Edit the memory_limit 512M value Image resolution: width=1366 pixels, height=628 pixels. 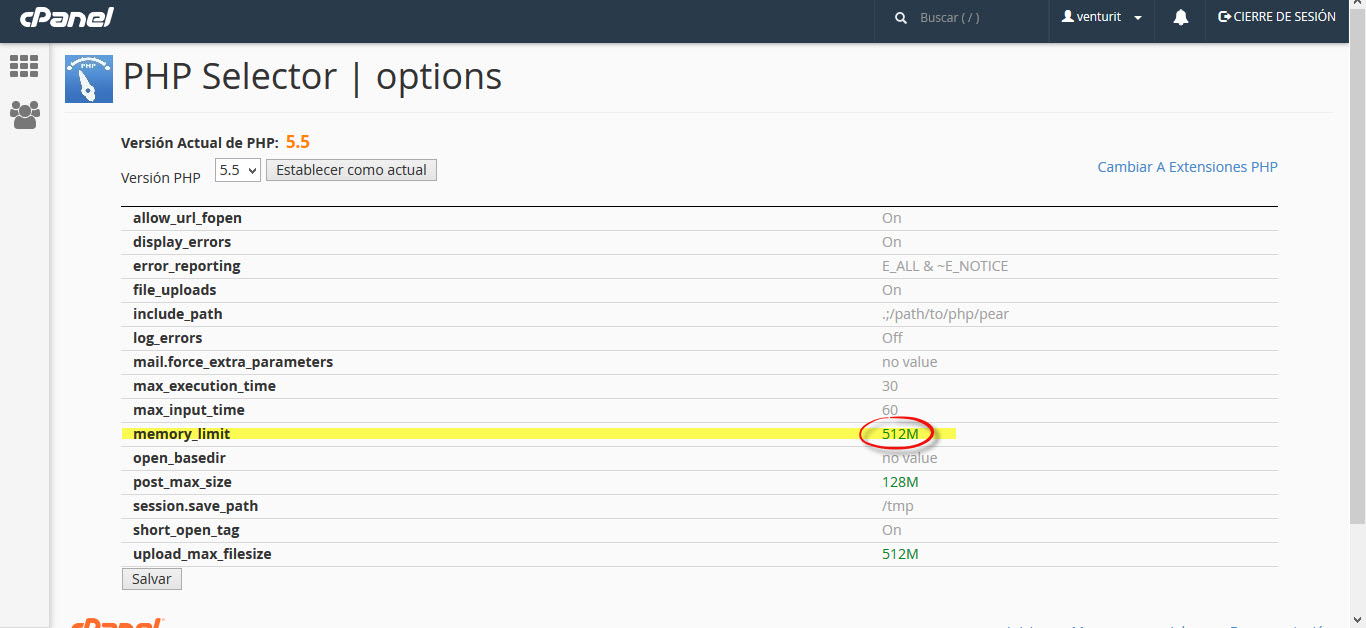coord(900,434)
